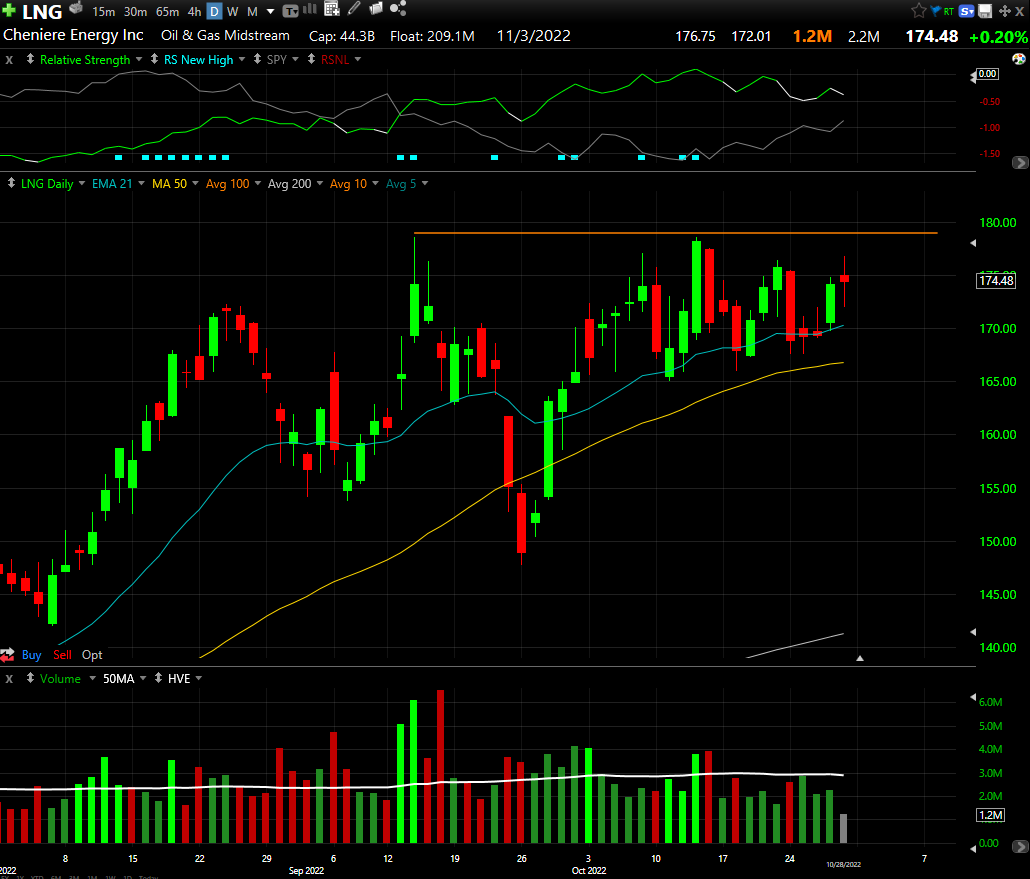Click the Oil & Gas Midstream industry label
This screenshot has width=1030, height=879.
[x=225, y=35]
